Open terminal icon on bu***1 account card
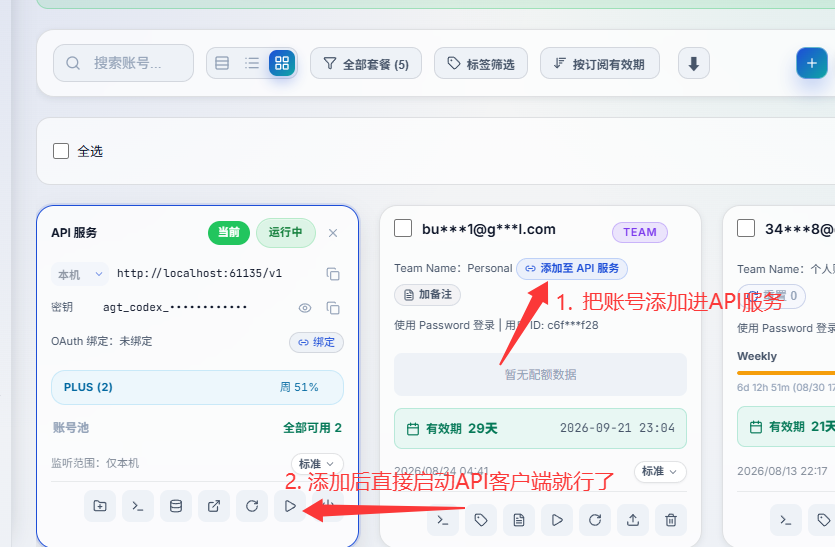 click(443, 520)
